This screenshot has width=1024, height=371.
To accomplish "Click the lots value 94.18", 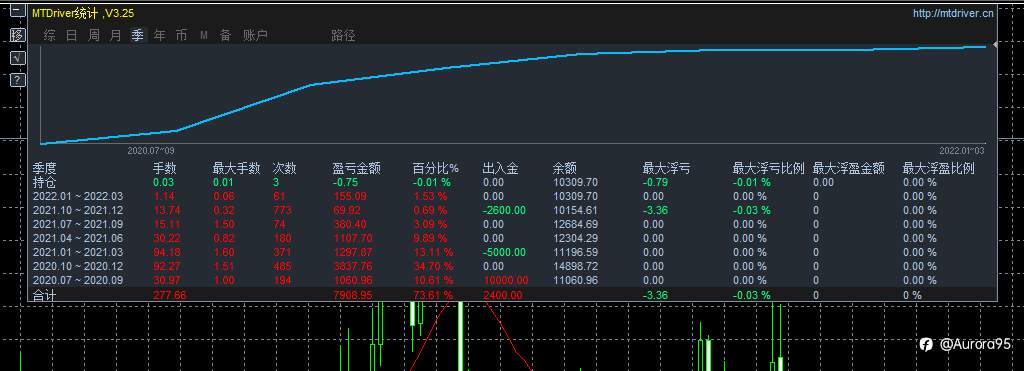I will 167,252.
